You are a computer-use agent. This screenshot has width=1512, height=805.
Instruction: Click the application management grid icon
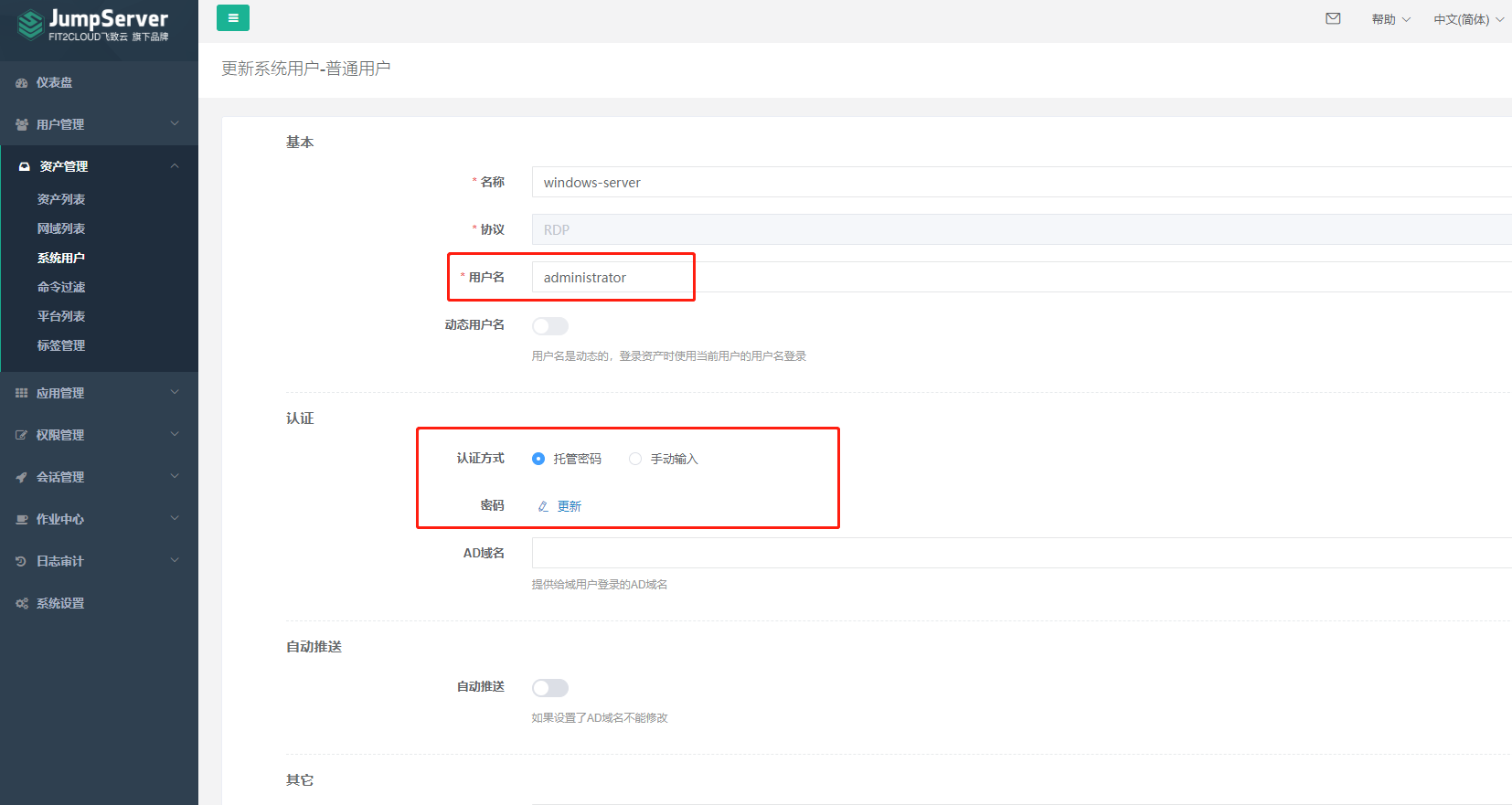click(x=22, y=393)
